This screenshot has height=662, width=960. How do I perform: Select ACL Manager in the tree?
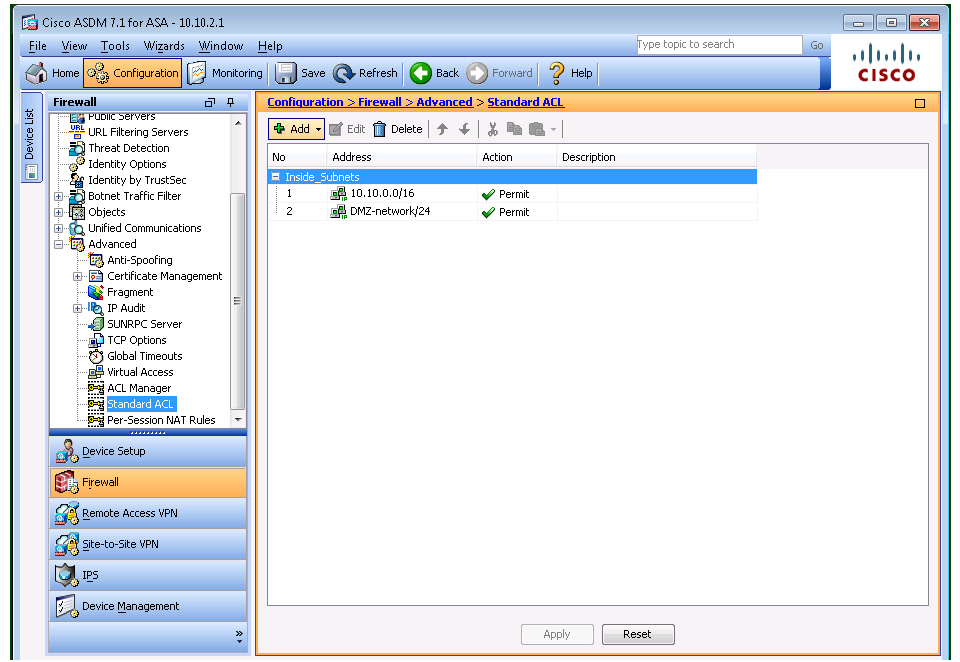[139, 388]
